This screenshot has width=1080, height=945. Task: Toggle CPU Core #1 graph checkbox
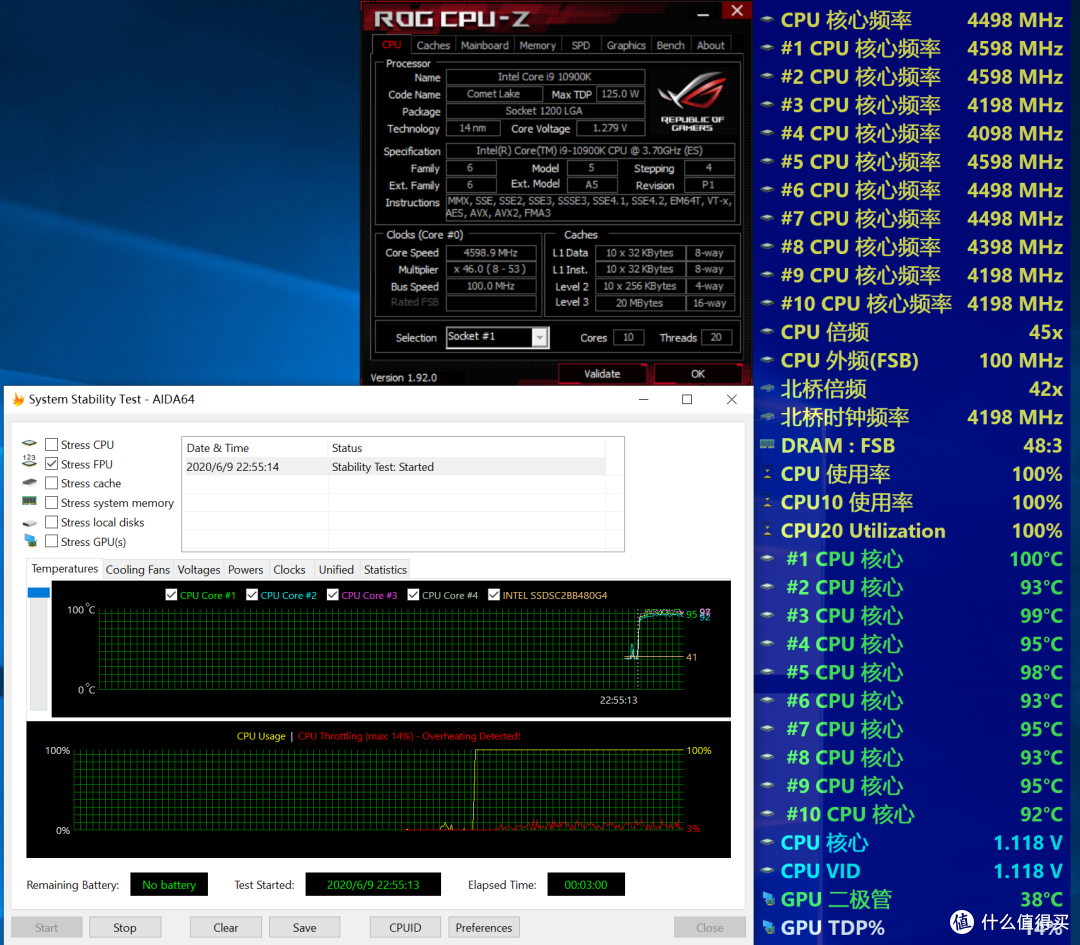172,594
